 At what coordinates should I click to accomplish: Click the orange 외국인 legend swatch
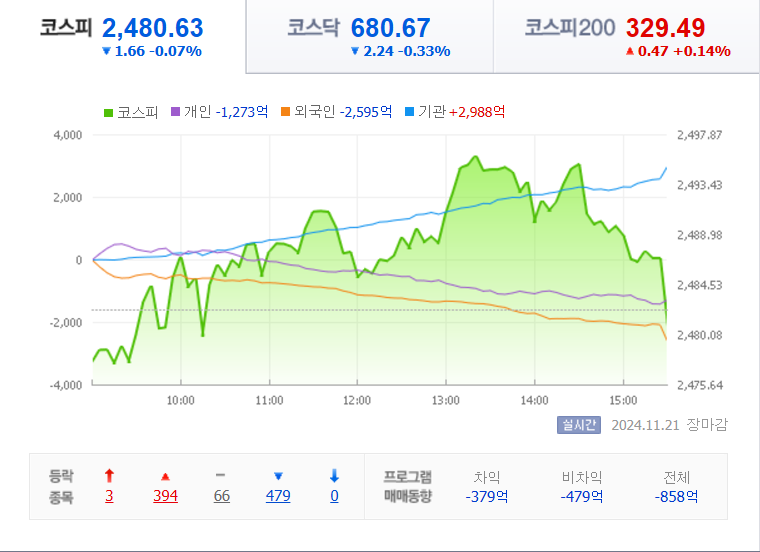click(x=285, y=112)
